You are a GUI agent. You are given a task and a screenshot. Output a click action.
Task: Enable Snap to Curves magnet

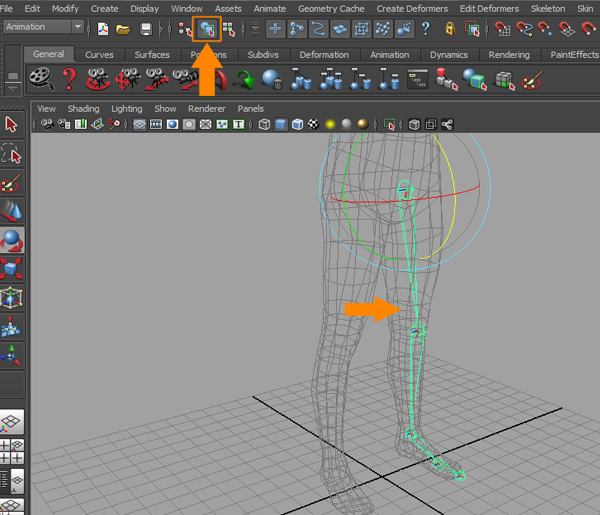[524, 29]
